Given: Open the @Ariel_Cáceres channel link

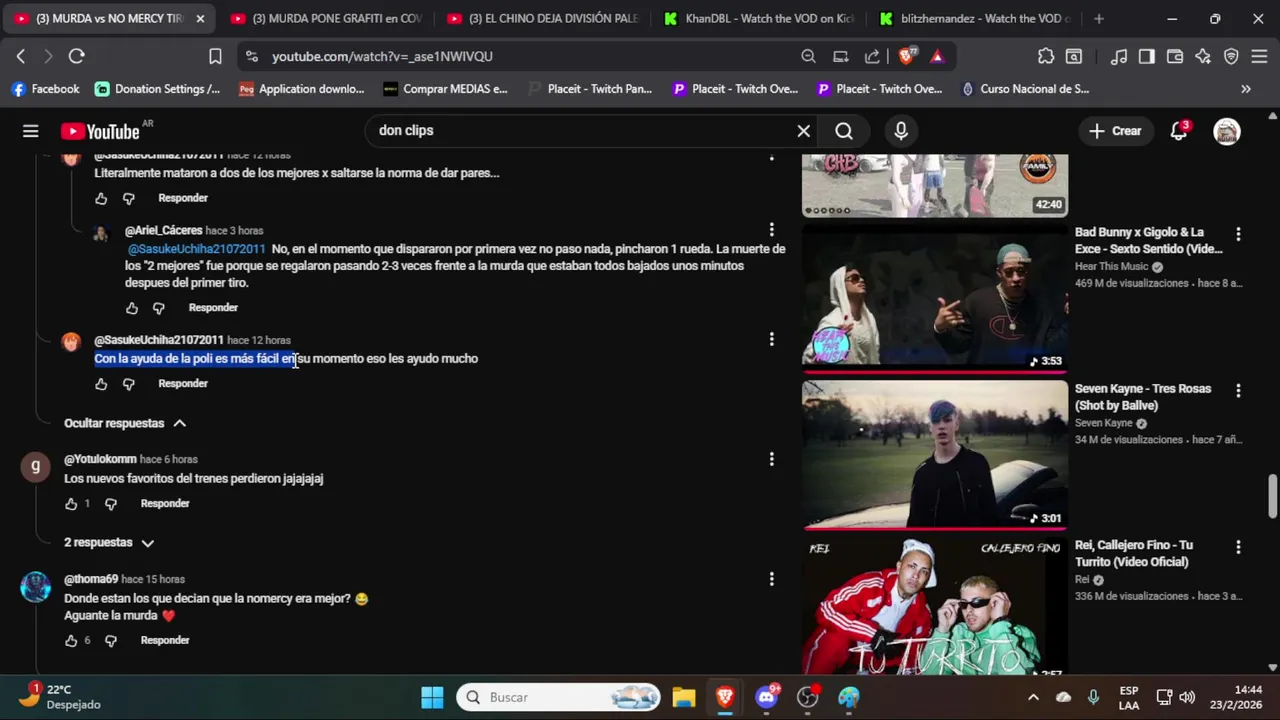Looking at the screenshot, I should point(163,231).
